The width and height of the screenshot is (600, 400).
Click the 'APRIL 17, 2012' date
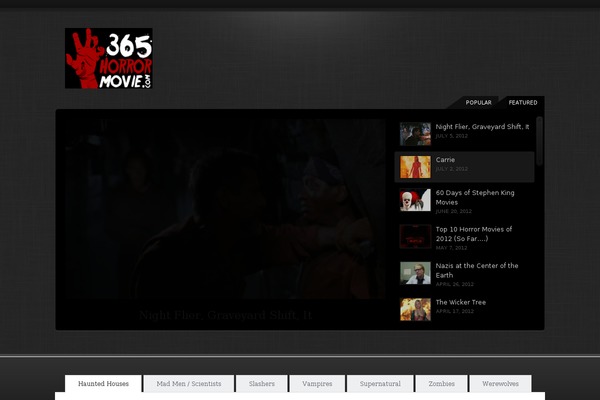click(455, 311)
